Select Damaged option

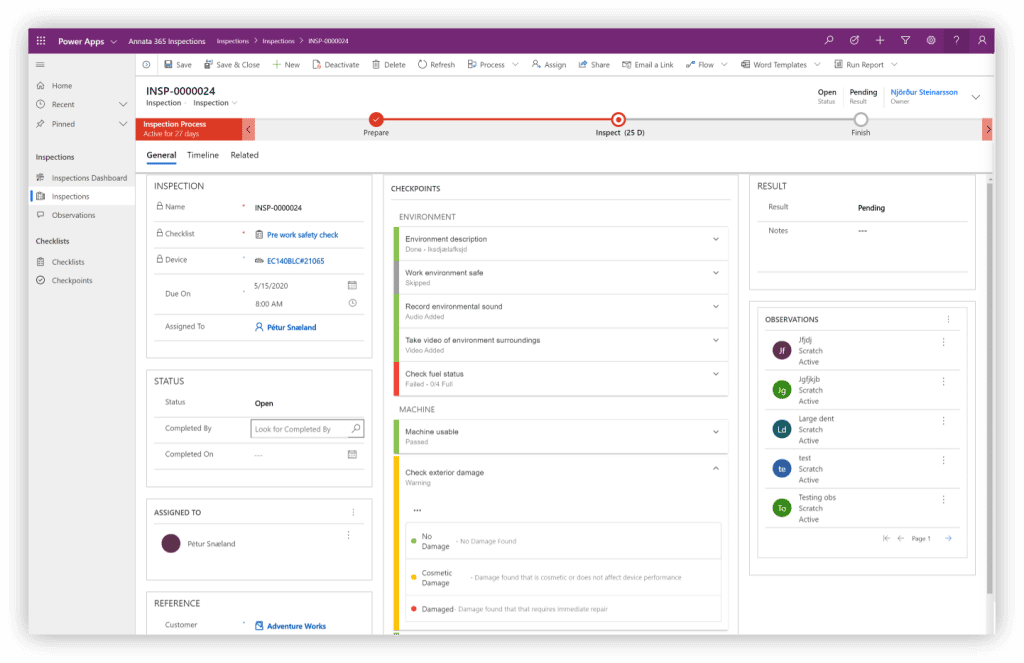click(x=563, y=609)
